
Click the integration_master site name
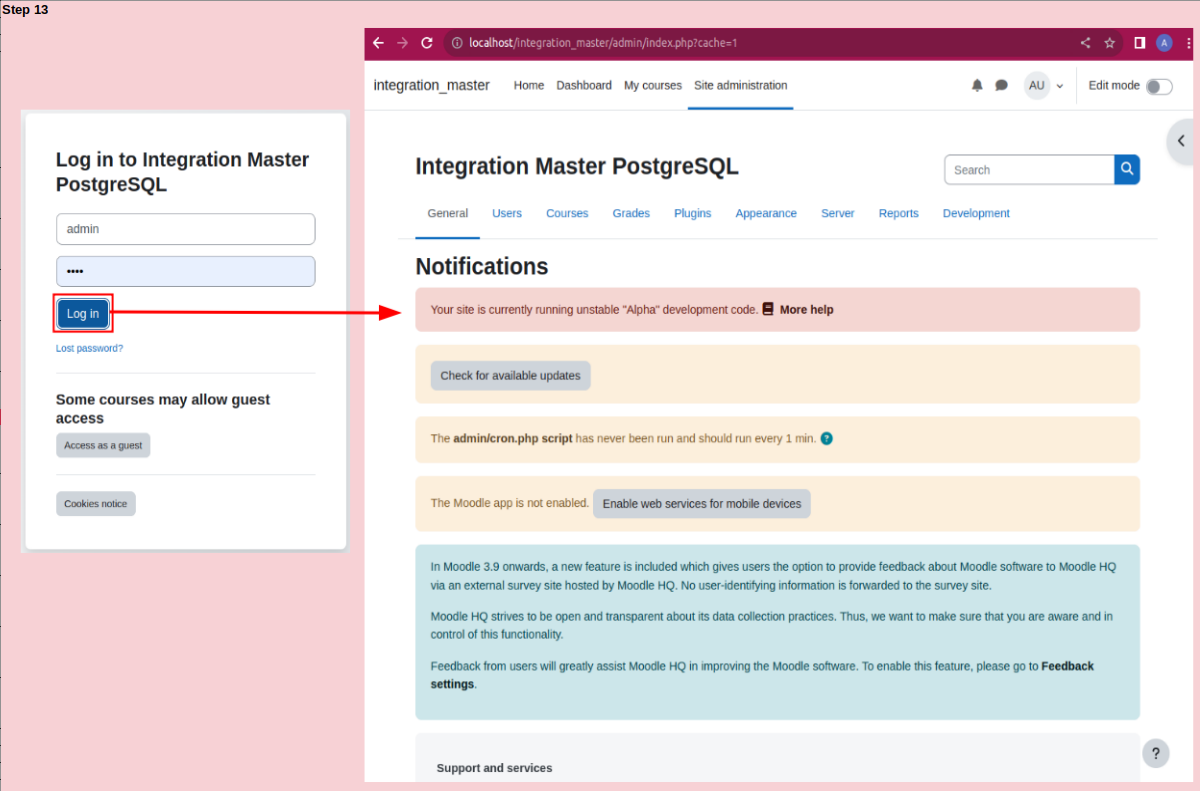[432, 86]
